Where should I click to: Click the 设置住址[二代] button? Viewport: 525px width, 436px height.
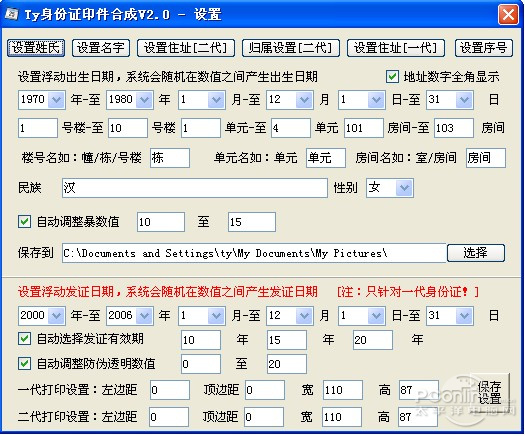[x=186, y=48]
